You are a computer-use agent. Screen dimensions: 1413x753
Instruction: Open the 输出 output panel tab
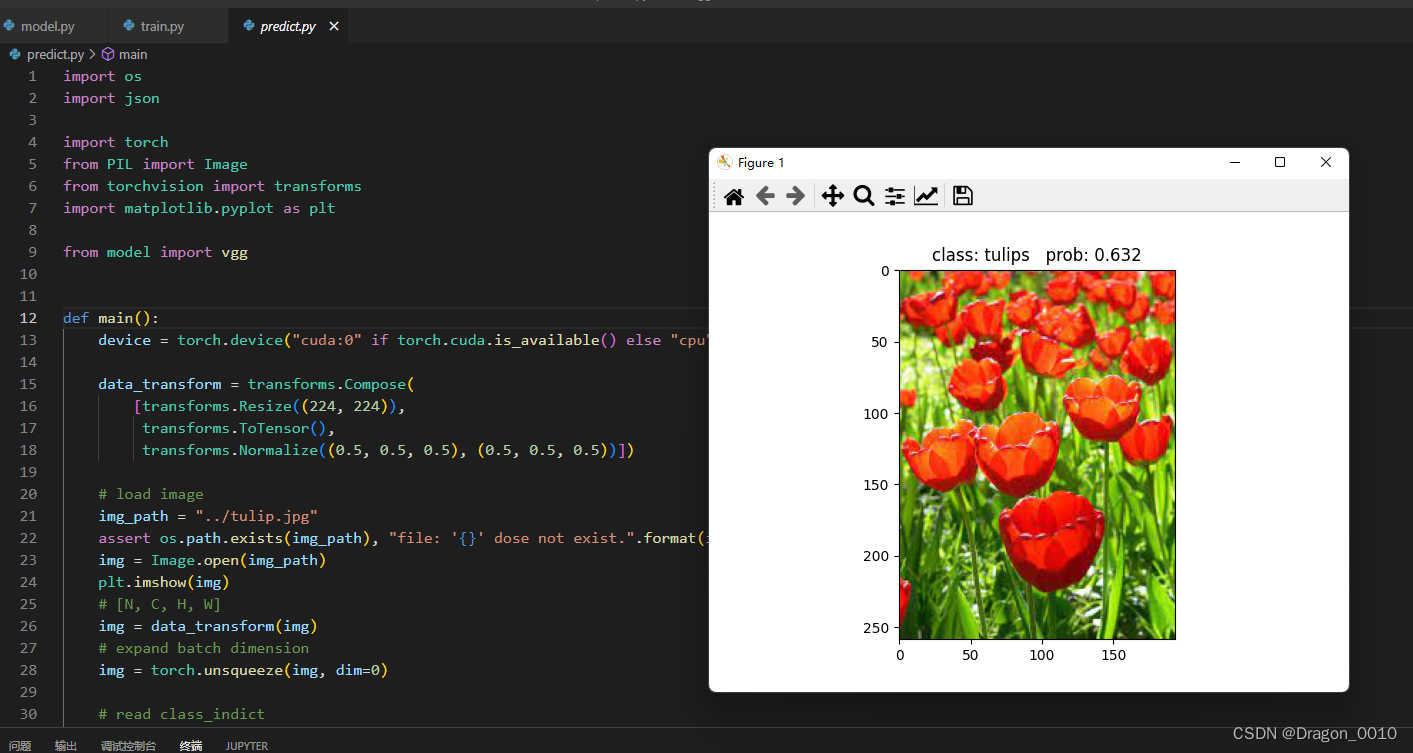[x=66, y=746]
